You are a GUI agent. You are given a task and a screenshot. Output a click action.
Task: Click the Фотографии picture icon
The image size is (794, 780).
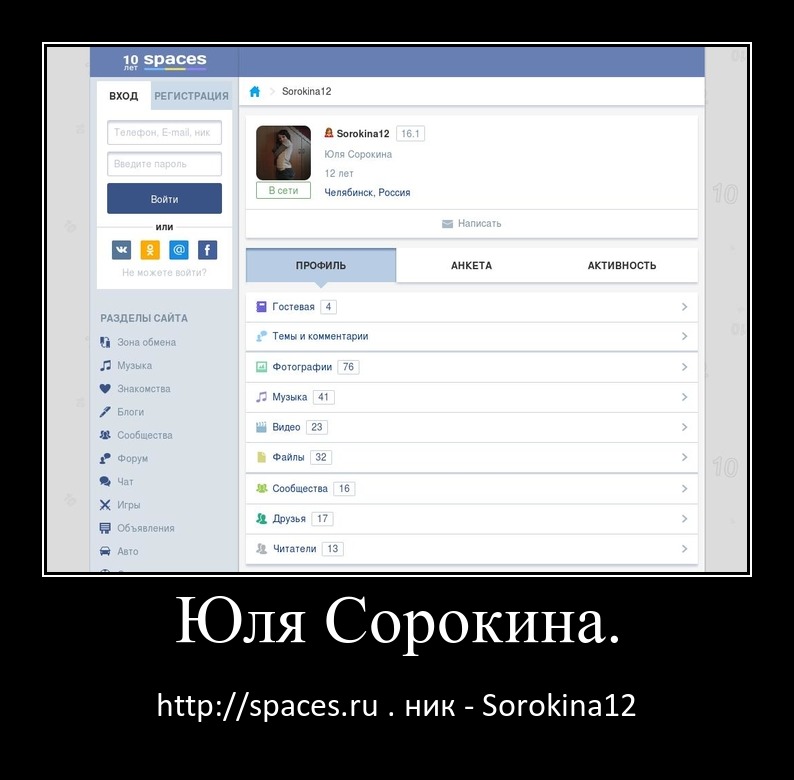261,367
